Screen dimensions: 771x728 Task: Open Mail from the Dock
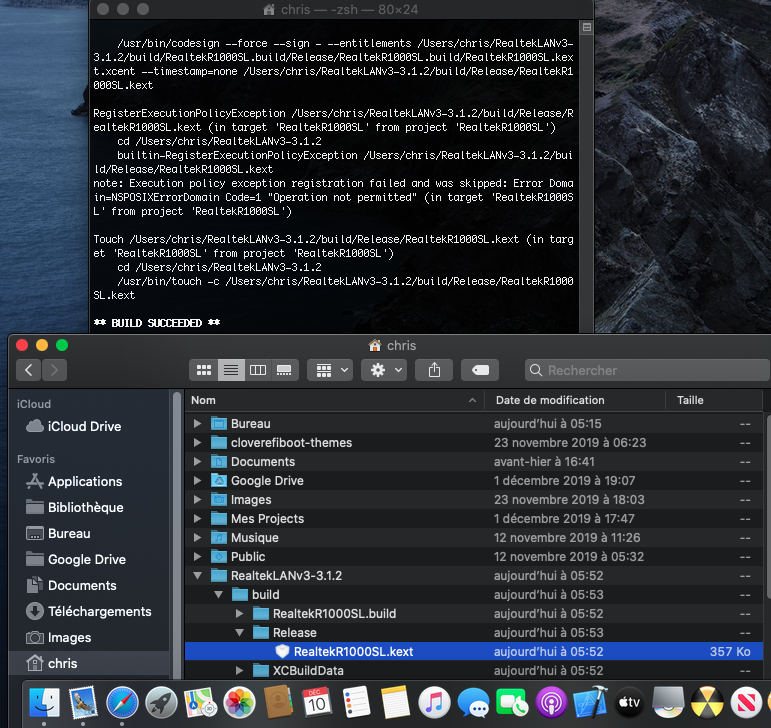[83, 702]
